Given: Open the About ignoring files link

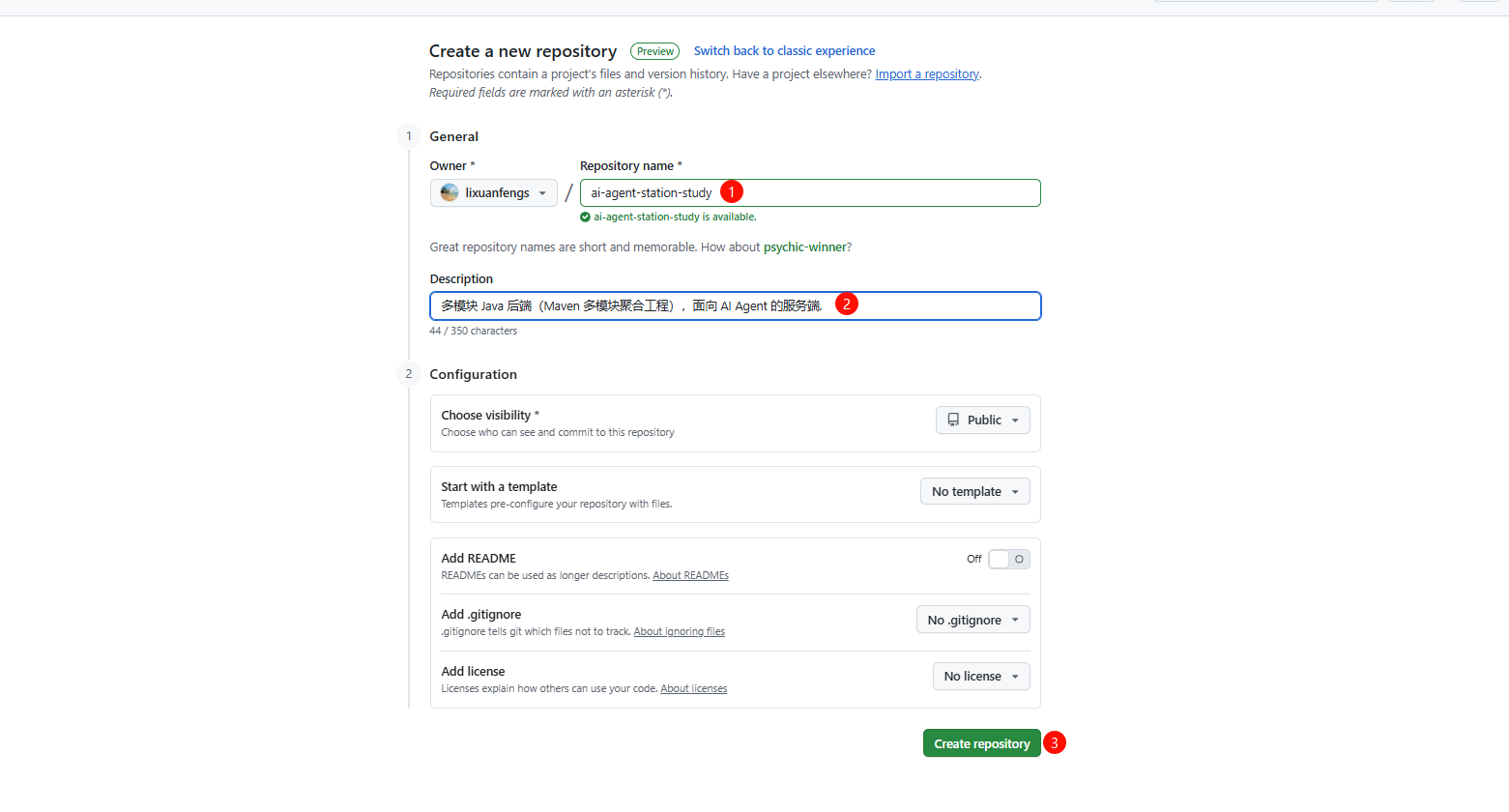Looking at the screenshot, I should pyautogui.click(x=679, y=632).
